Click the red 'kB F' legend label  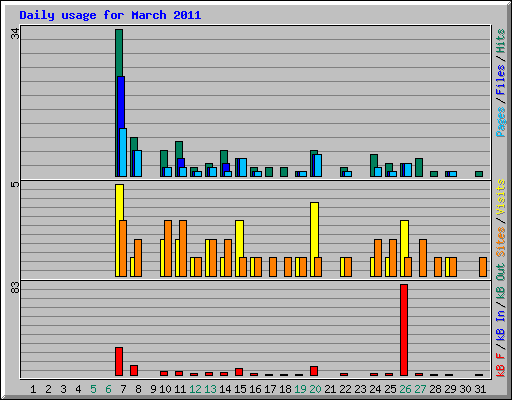click(x=500, y=365)
